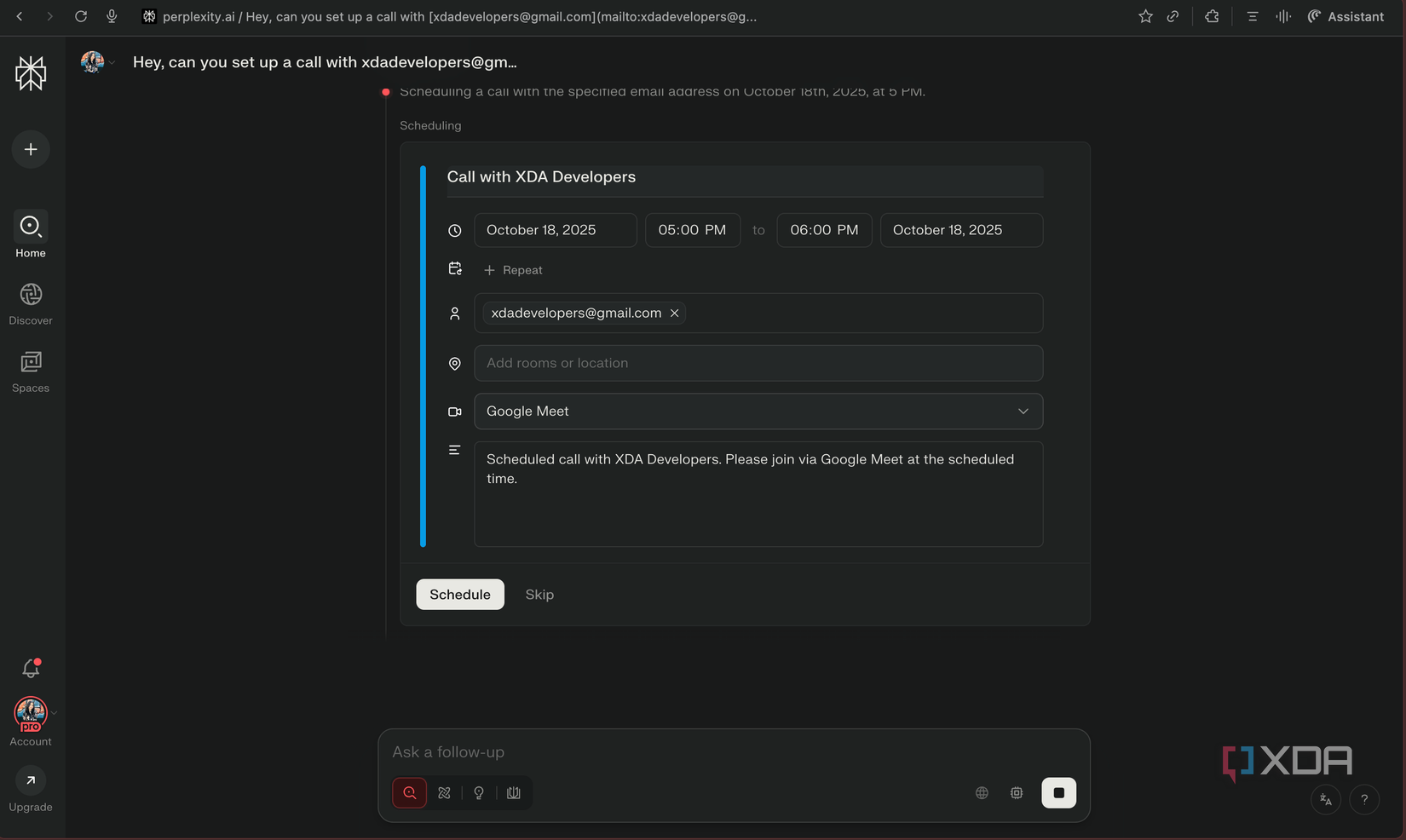Open the Home tab in the sidebar
Viewport: 1406px width, 840px height.
(x=31, y=234)
